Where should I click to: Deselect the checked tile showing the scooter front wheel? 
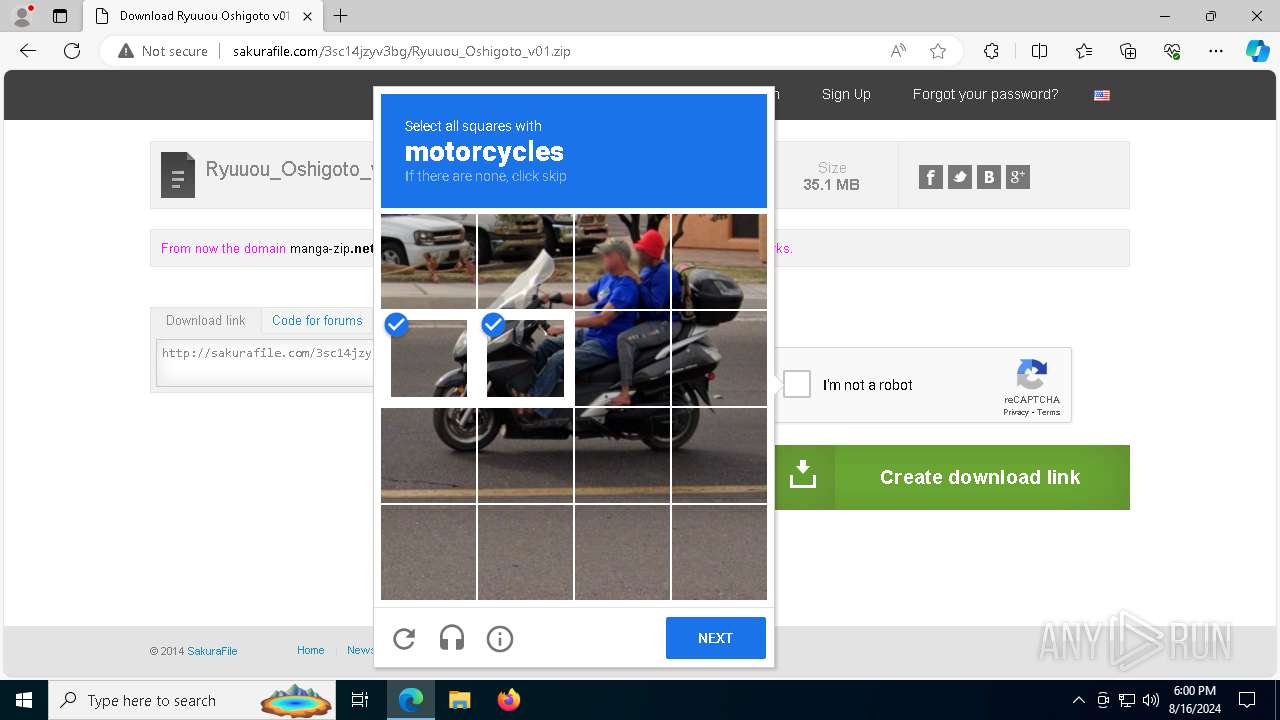(428, 358)
